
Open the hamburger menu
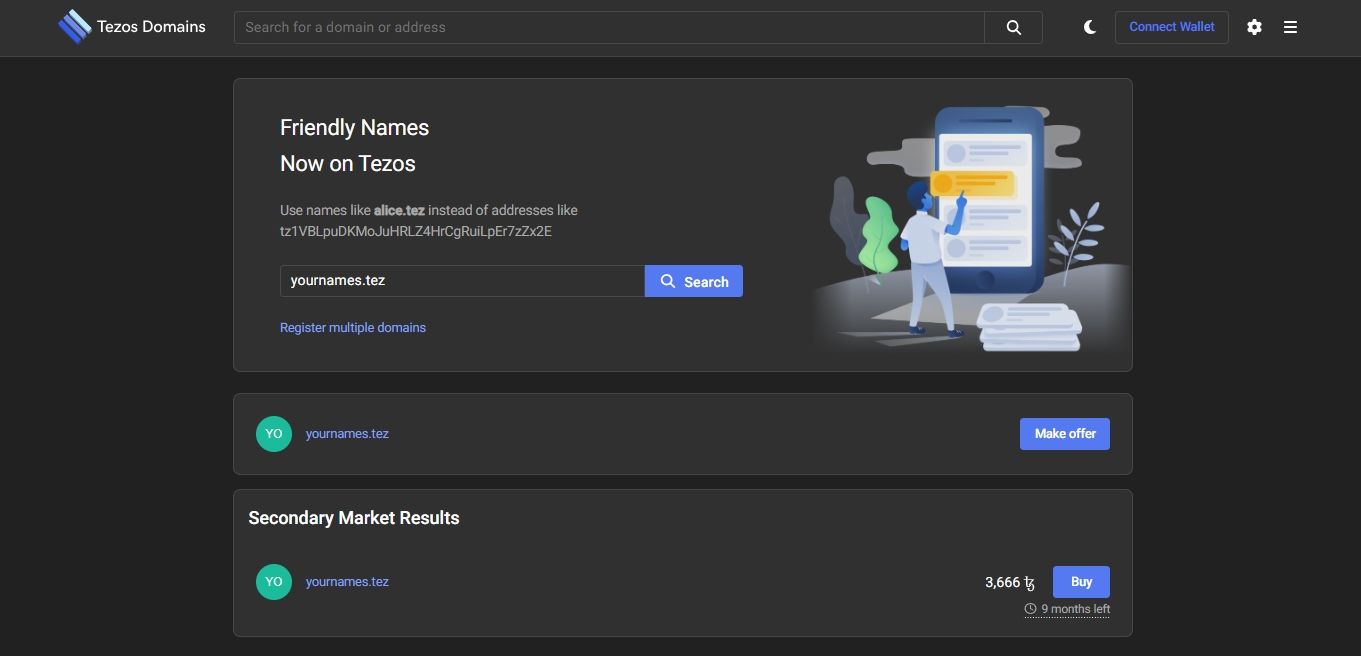[1290, 27]
